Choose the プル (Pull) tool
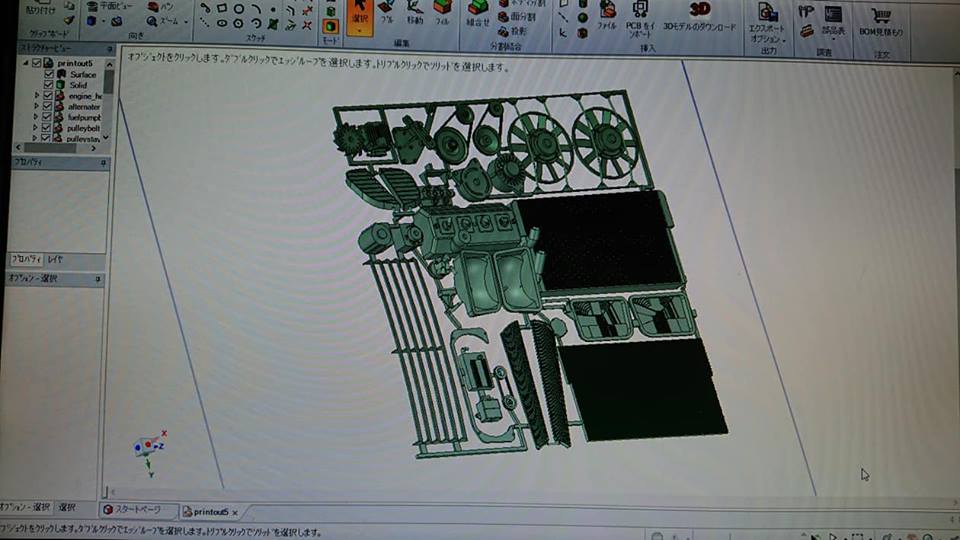The width and height of the screenshot is (960, 540). click(x=386, y=12)
